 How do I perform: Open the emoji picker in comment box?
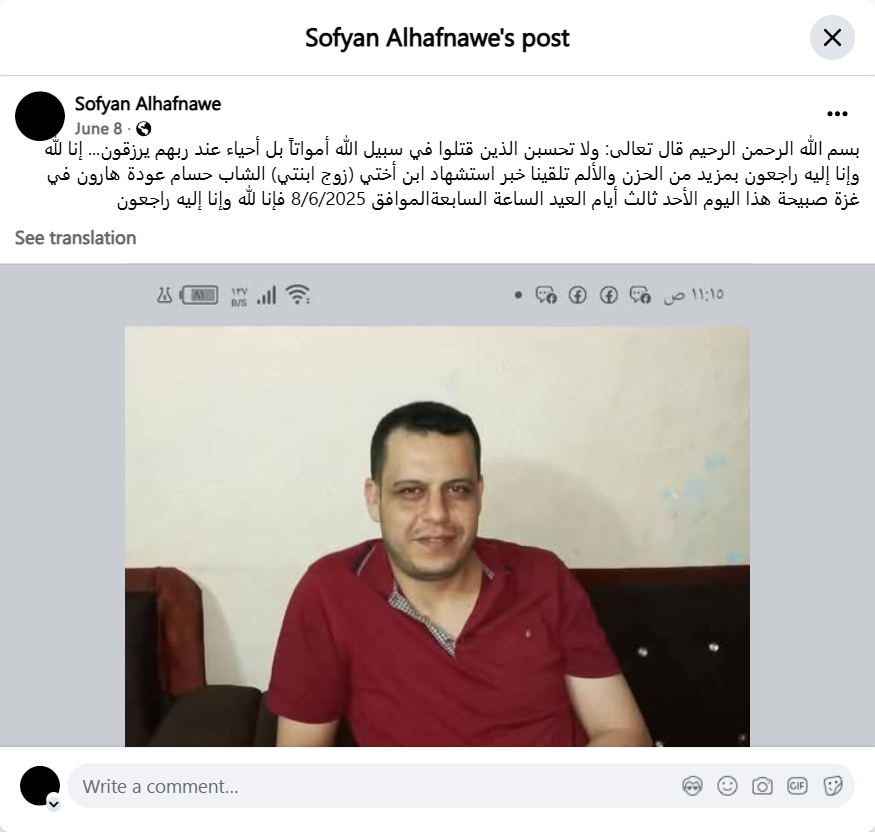pos(727,786)
